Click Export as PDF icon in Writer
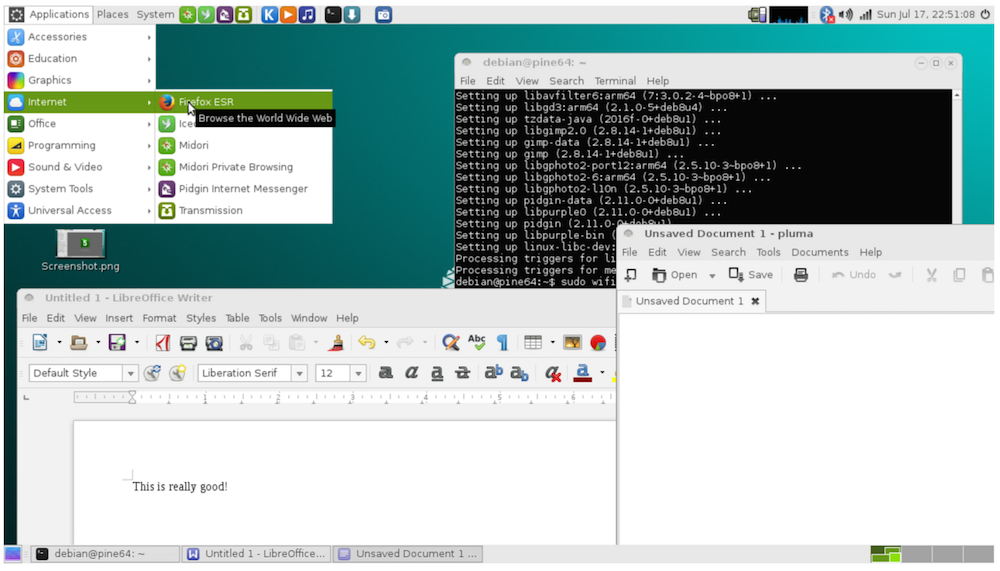Image resolution: width=1000 pixels, height=571 pixels. 162,343
